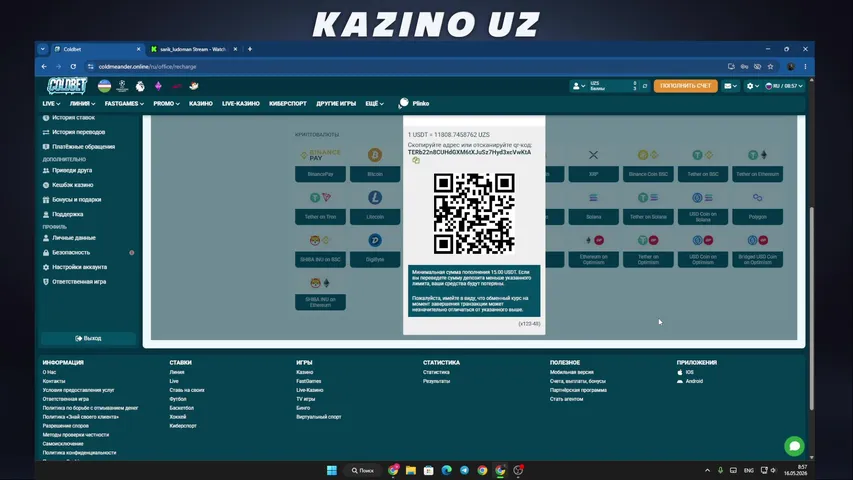Select the XRP payment button
The image size is (853, 480).
click(594, 174)
